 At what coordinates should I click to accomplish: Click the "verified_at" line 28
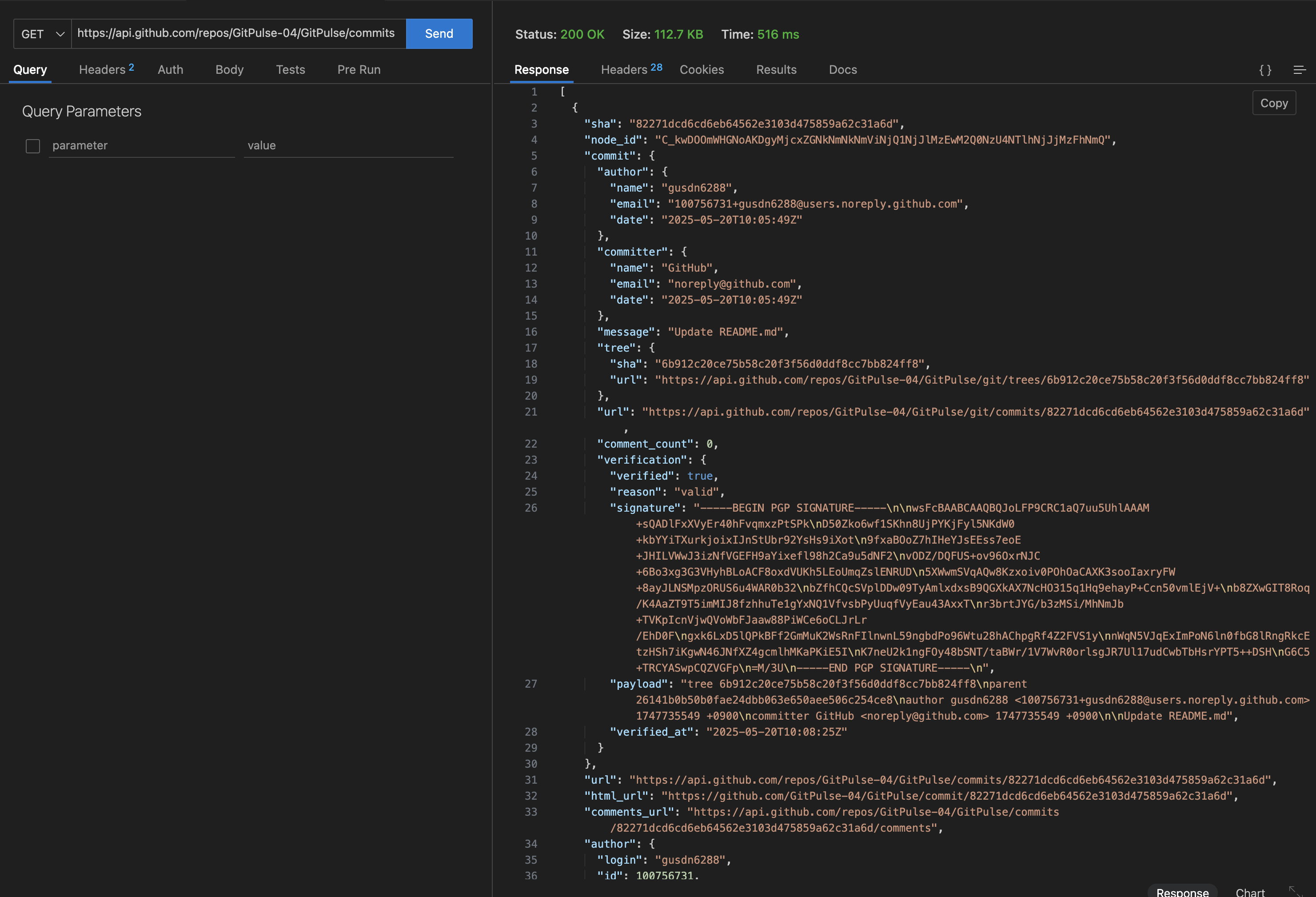[x=728, y=732]
